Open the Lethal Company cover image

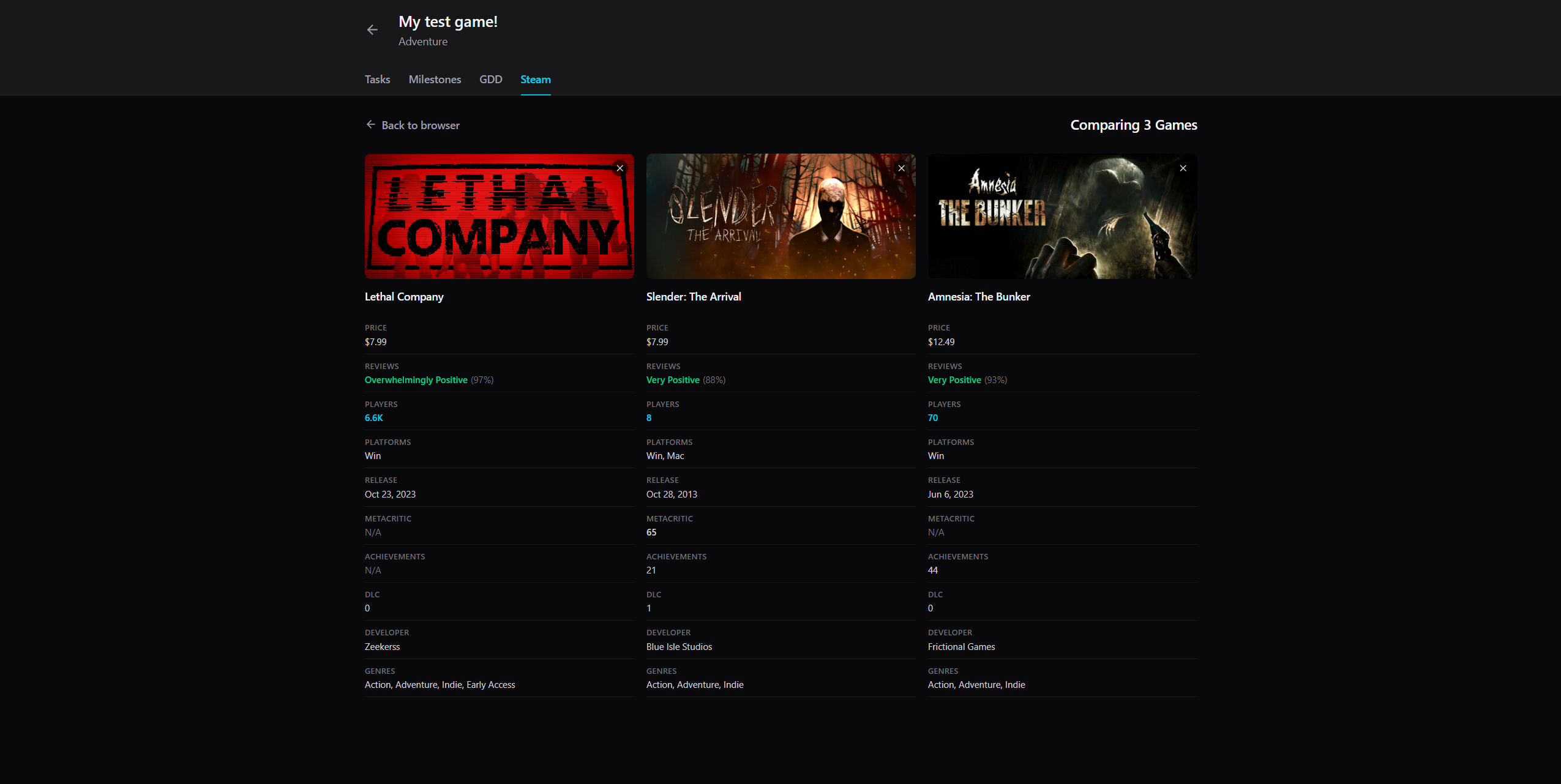tap(500, 216)
